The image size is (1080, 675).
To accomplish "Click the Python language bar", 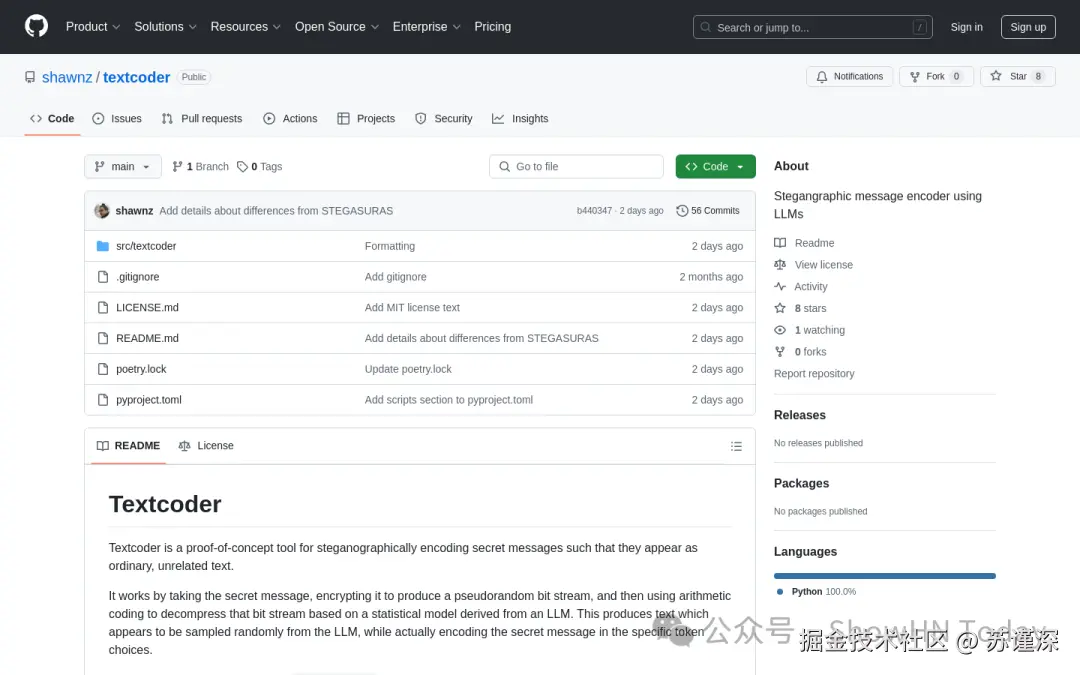I will [884, 576].
